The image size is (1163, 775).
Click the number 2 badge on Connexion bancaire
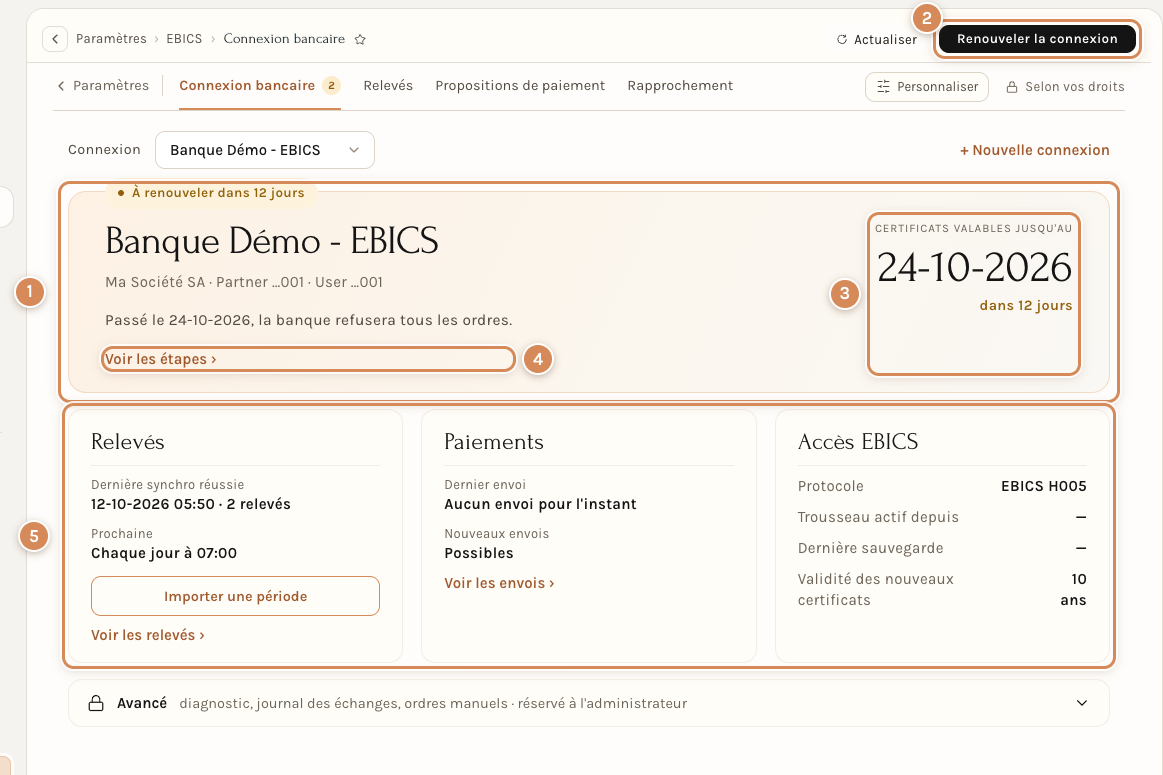click(x=332, y=85)
